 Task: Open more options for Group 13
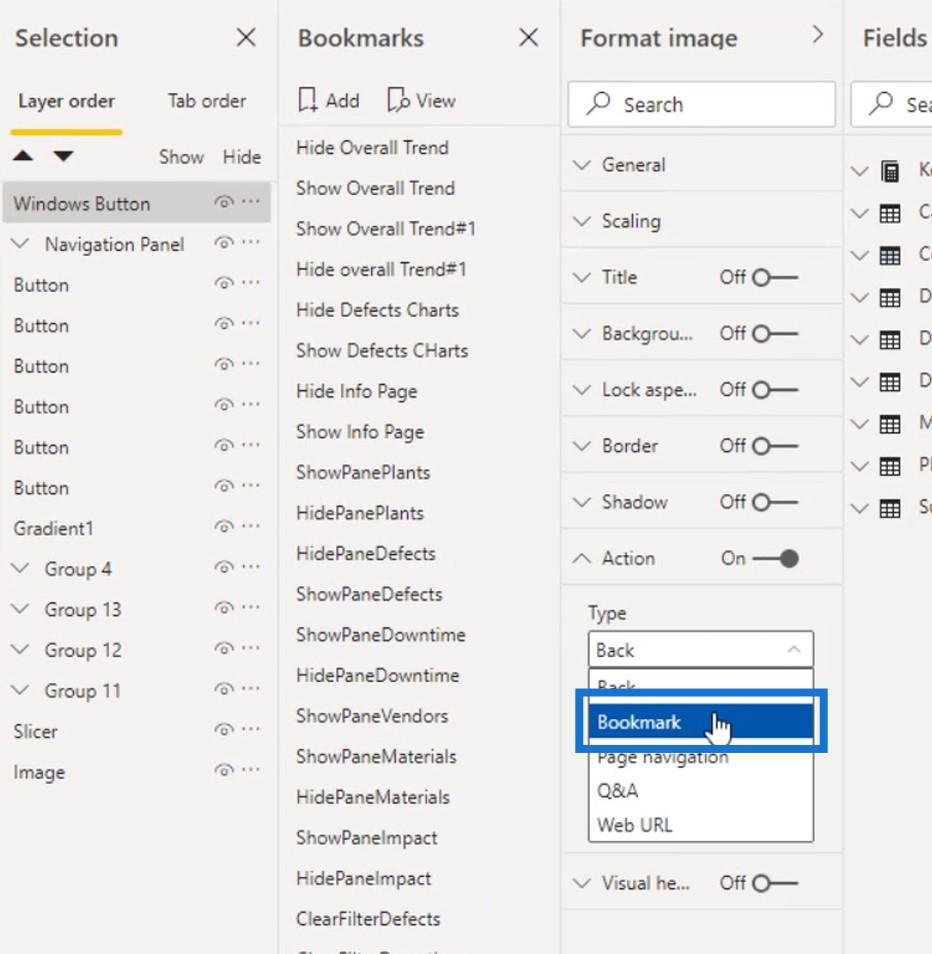[x=251, y=608]
